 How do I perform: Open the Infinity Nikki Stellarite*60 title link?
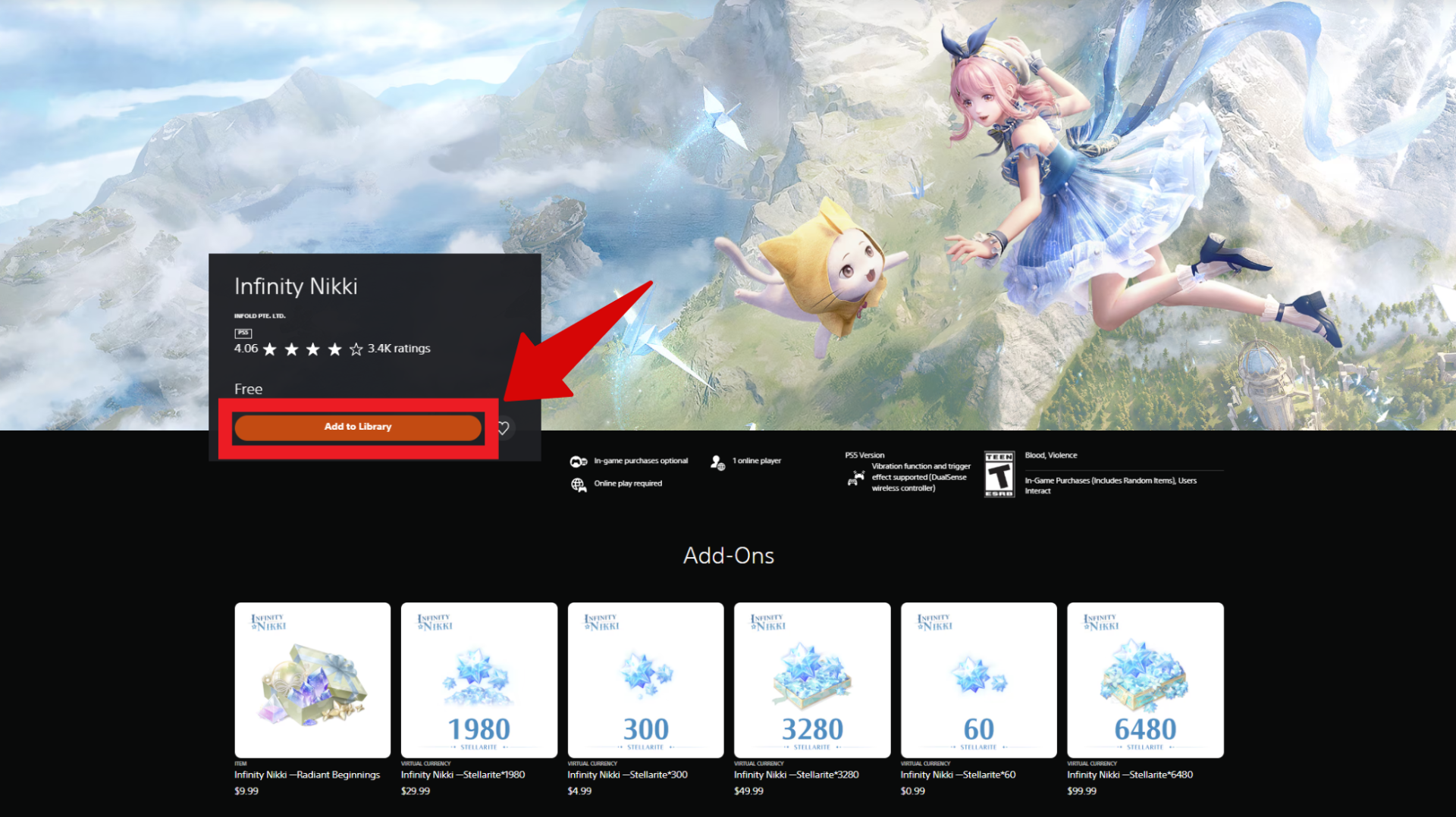click(957, 775)
